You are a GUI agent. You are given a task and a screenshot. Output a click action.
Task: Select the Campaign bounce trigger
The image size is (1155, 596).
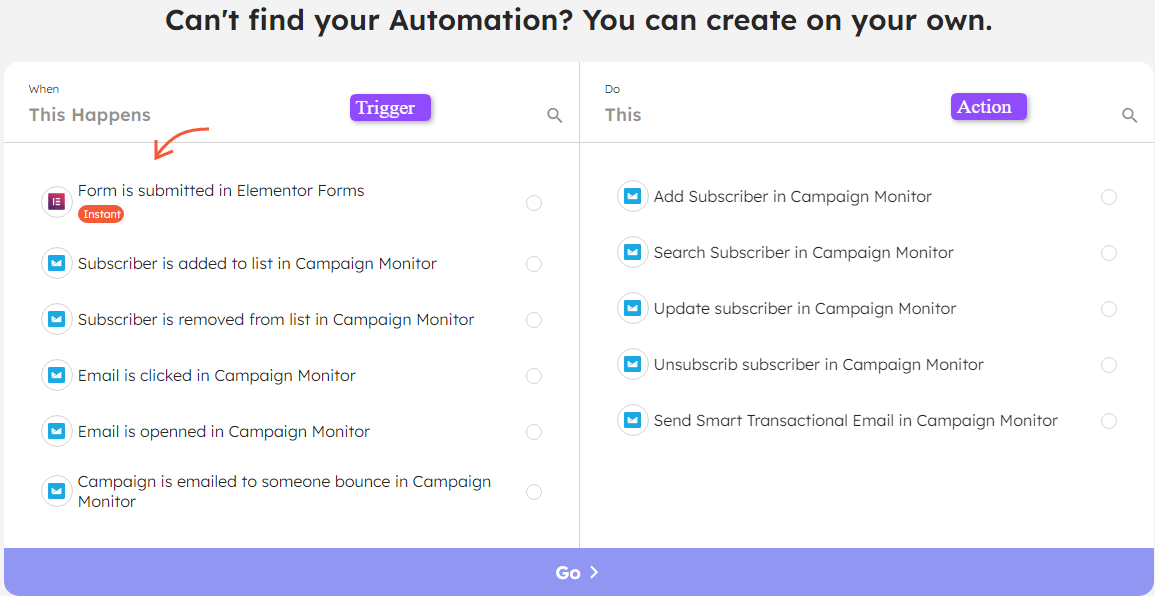[x=533, y=491]
